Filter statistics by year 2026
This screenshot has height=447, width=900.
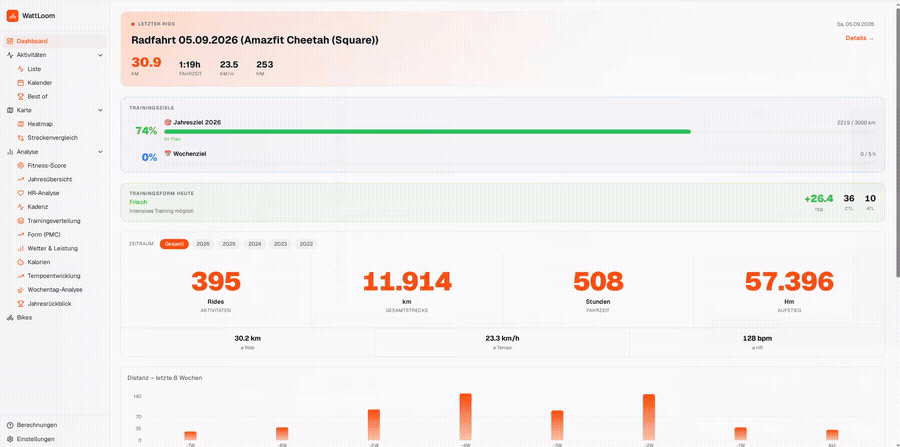[x=203, y=244]
